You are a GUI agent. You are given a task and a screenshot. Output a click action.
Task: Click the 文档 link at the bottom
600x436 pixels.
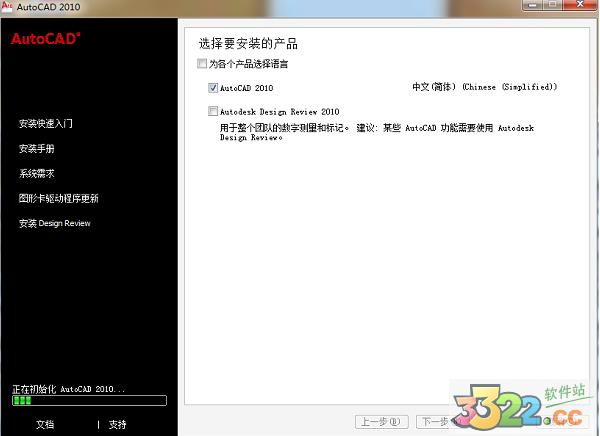tap(45, 424)
